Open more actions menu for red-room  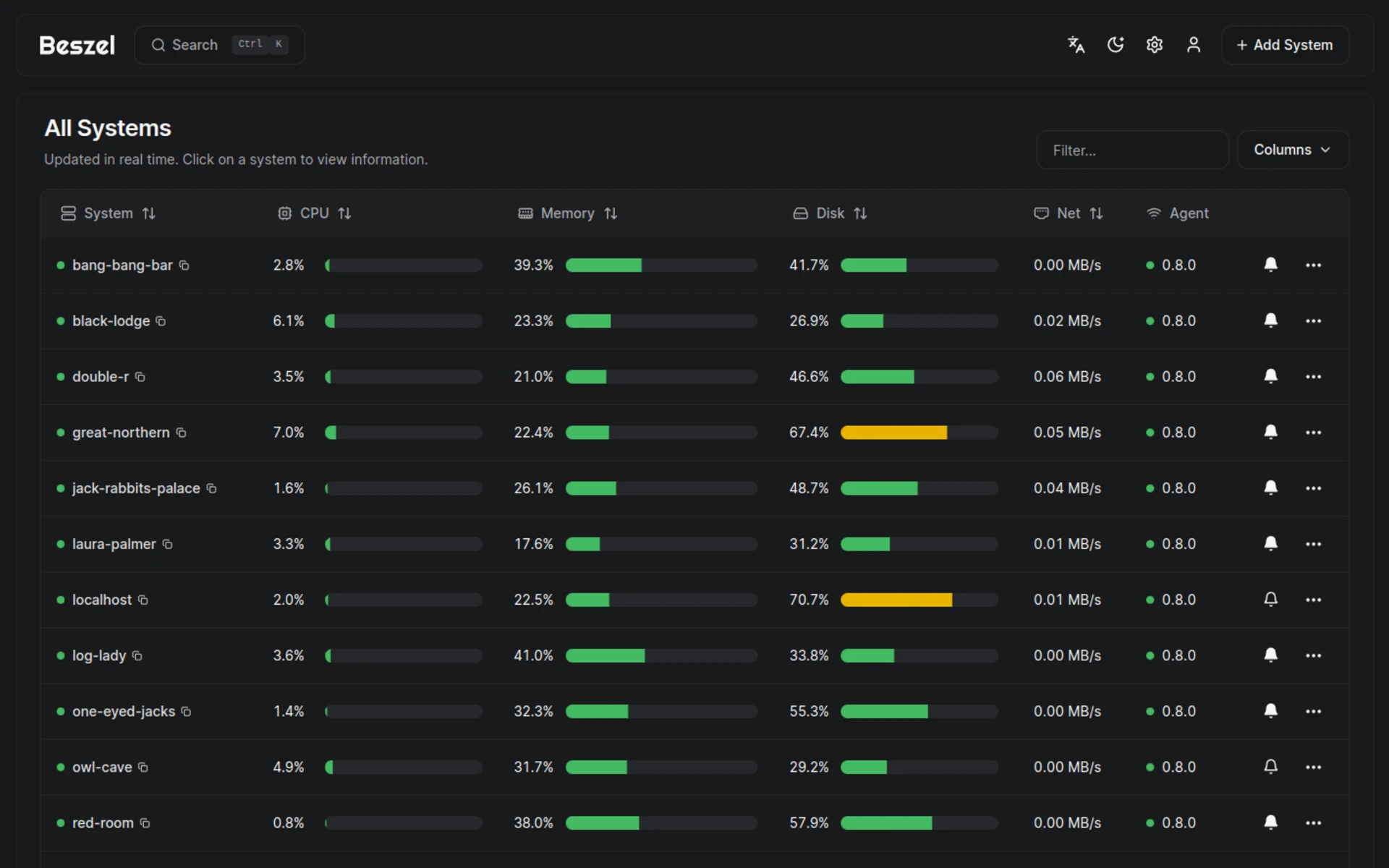pyautogui.click(x=1314, y=822)
